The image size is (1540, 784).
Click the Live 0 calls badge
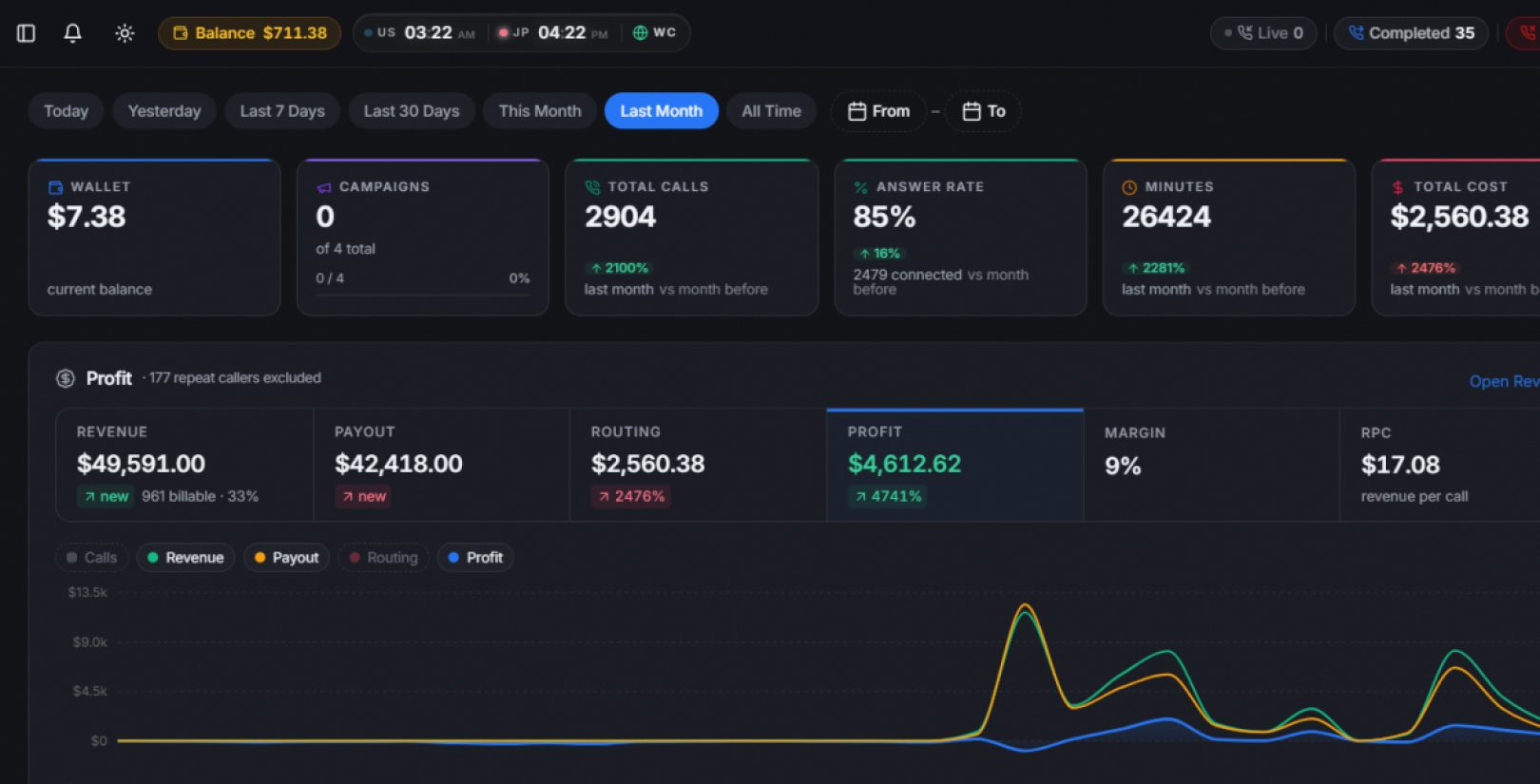click(x=1263, y=33)
